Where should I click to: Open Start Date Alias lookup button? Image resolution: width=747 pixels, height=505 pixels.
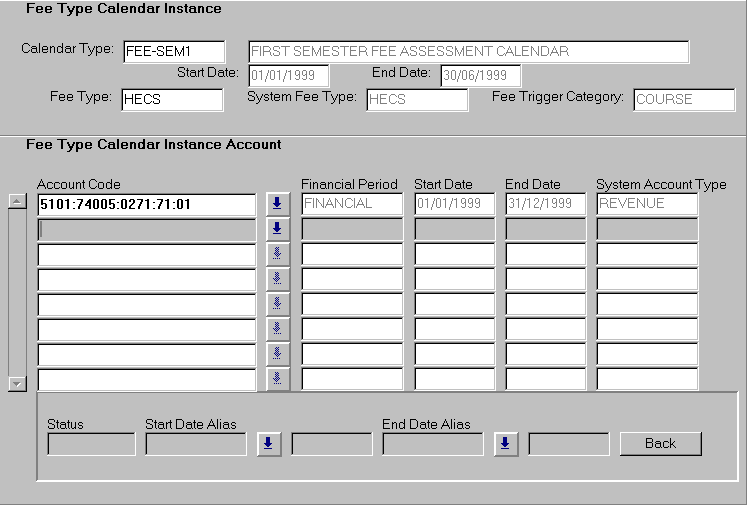[268, 444]
